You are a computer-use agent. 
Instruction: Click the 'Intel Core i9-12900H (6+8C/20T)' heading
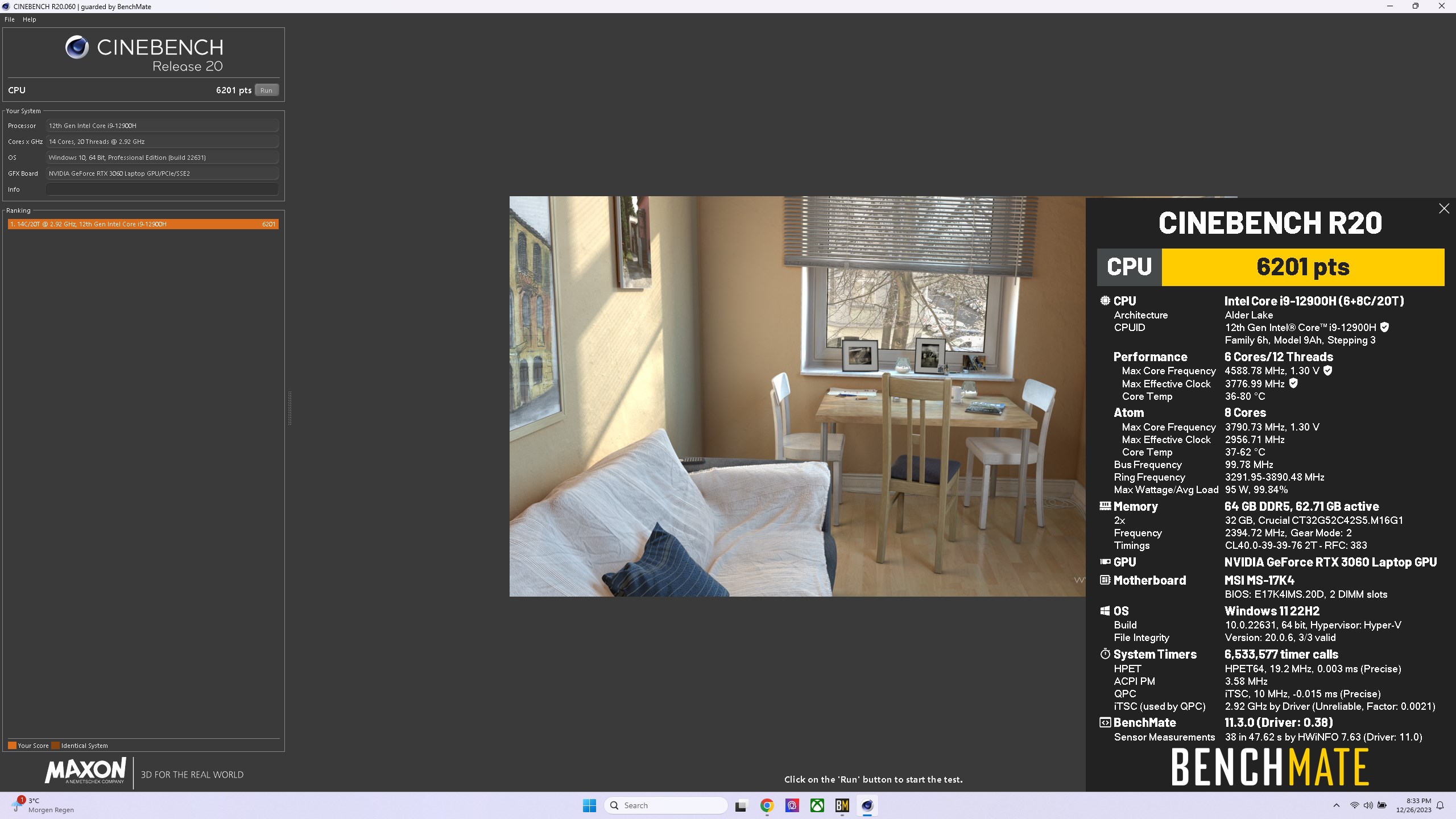(1314, 301)
